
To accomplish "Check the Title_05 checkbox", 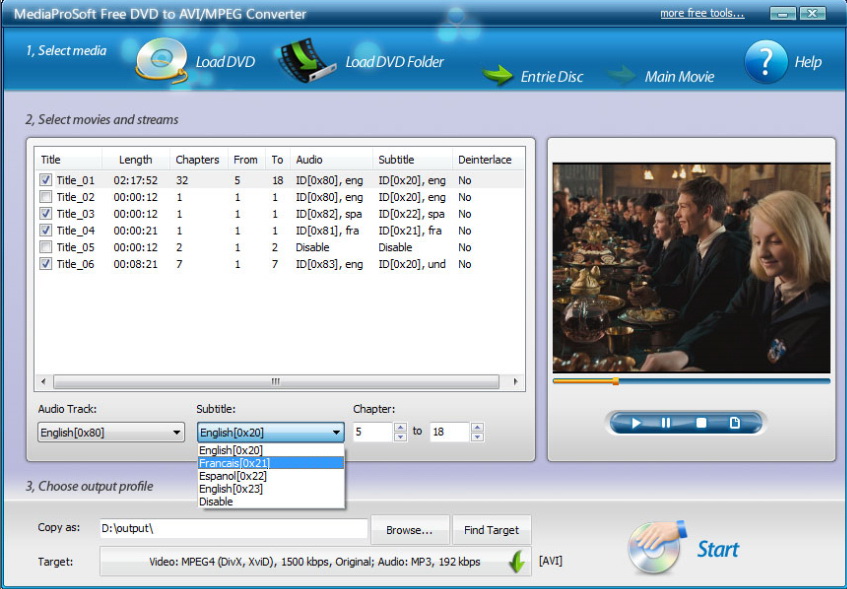I will coord(46,247).
